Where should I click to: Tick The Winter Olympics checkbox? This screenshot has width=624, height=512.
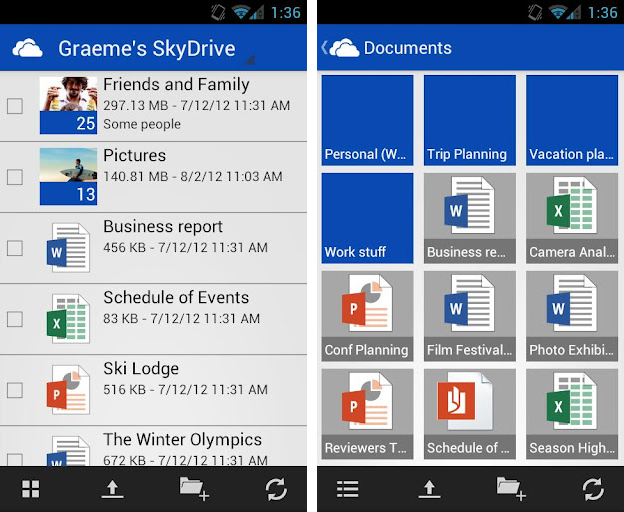[x=15, y=460]
